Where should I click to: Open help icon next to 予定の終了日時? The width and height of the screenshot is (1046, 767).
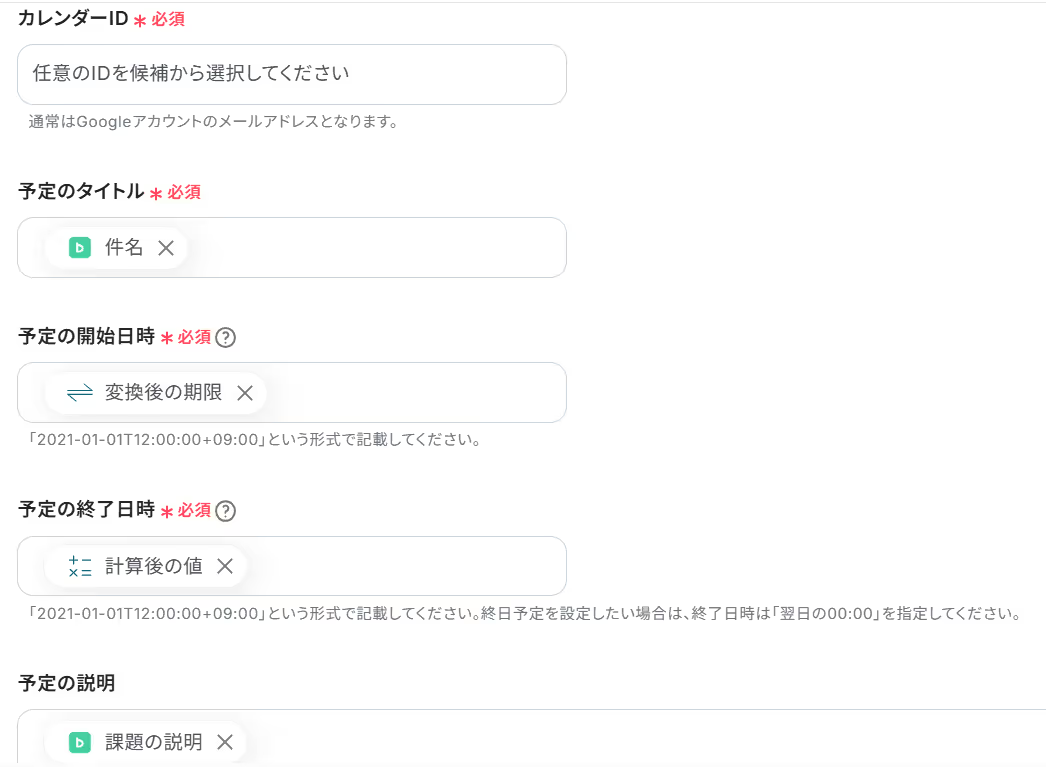(x=225, y=511)
